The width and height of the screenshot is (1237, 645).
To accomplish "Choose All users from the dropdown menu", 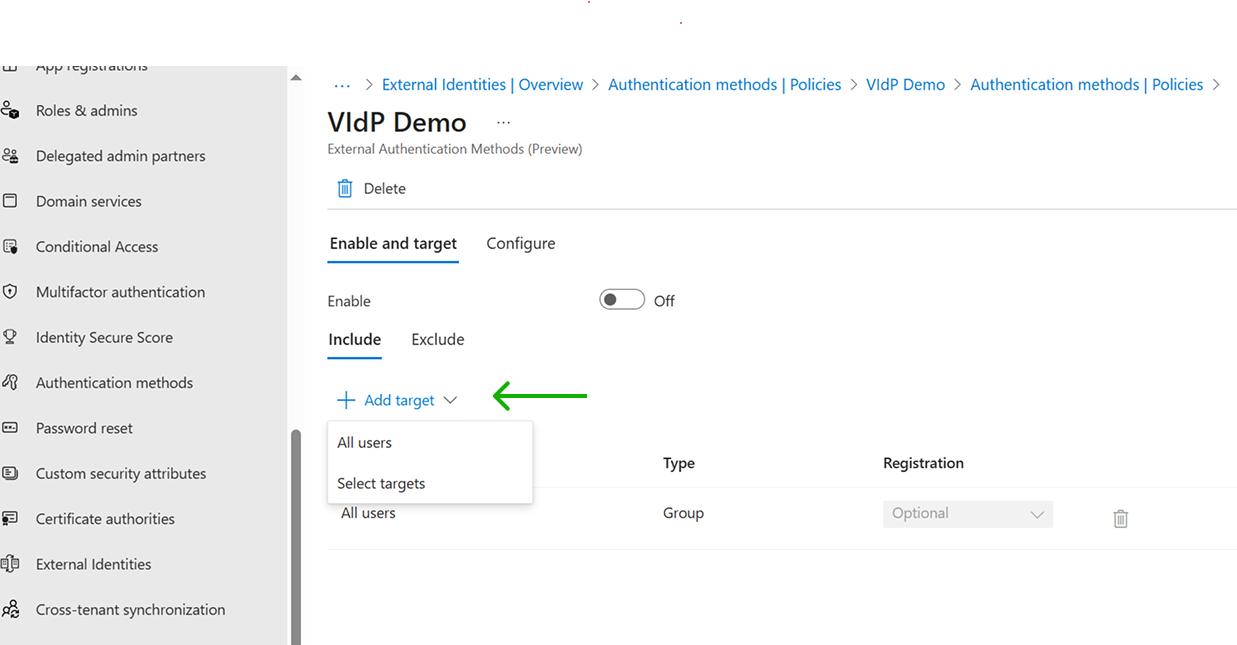I will point(365,442).
